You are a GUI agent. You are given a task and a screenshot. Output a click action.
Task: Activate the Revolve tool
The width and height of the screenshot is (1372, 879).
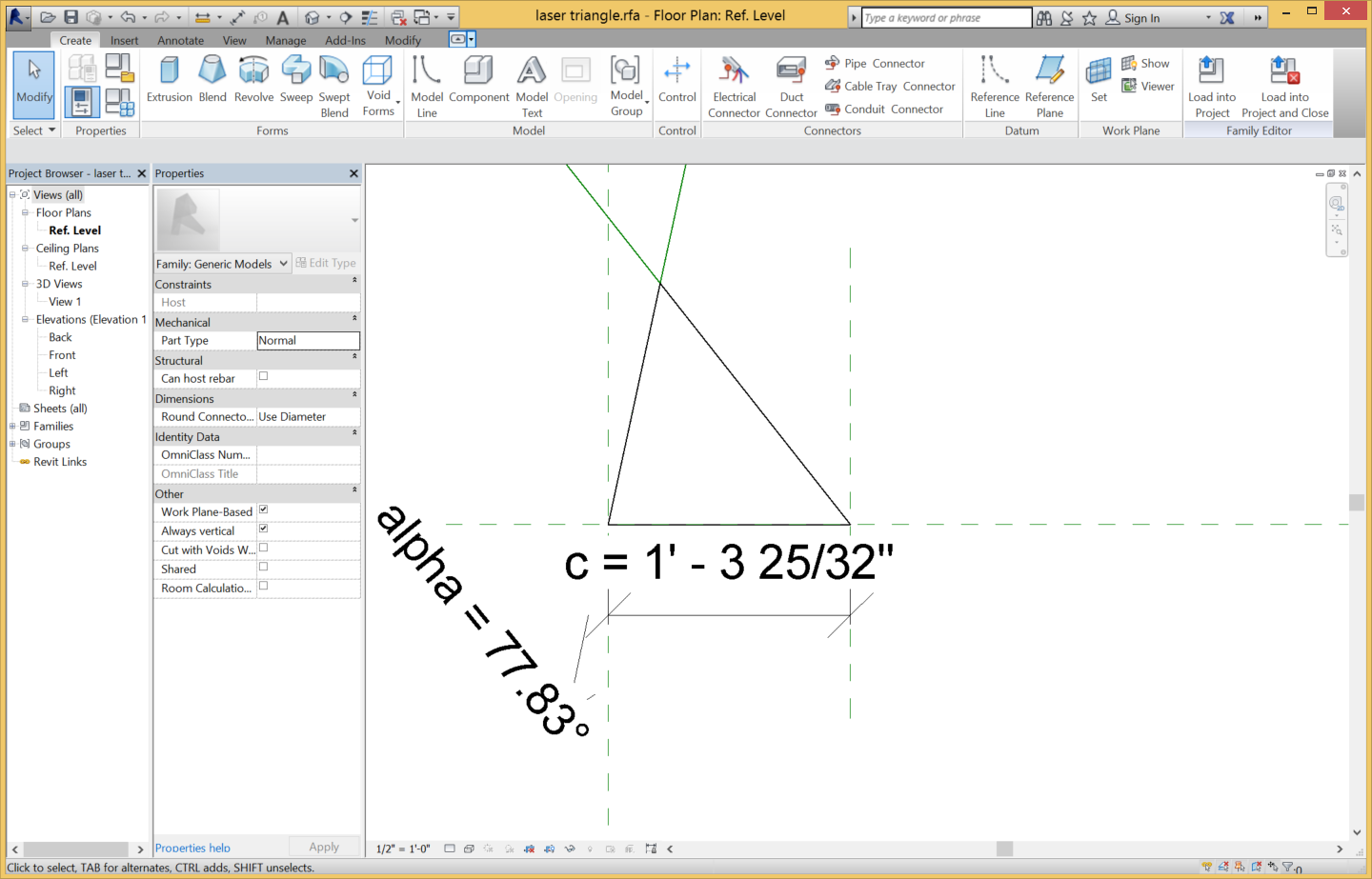point(253,80)
